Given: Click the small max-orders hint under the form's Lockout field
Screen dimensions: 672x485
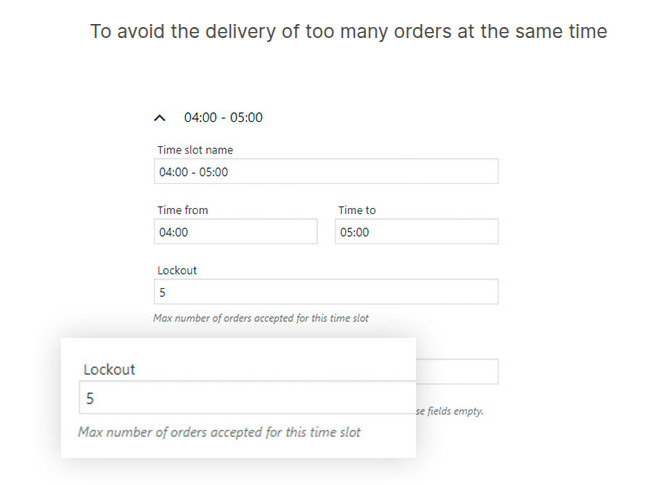Looking at the screenshot, I should [x=260, y=318].
